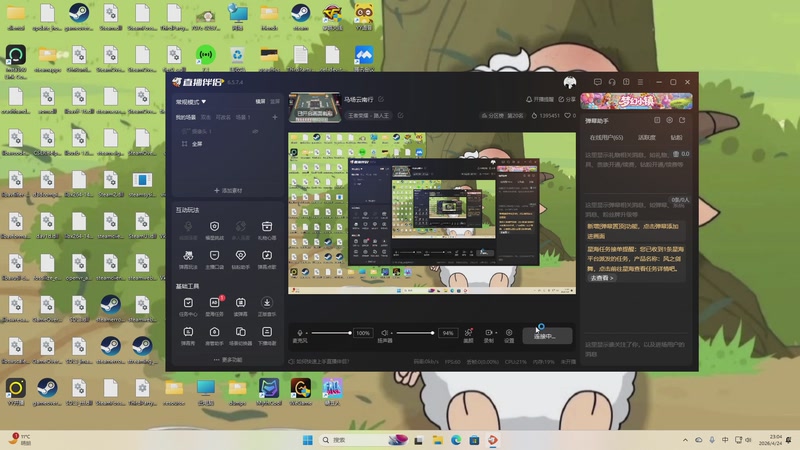This screenshot has height=450, width=800.
Task: Open the Windows Start menu
Action: coord(308,440)
